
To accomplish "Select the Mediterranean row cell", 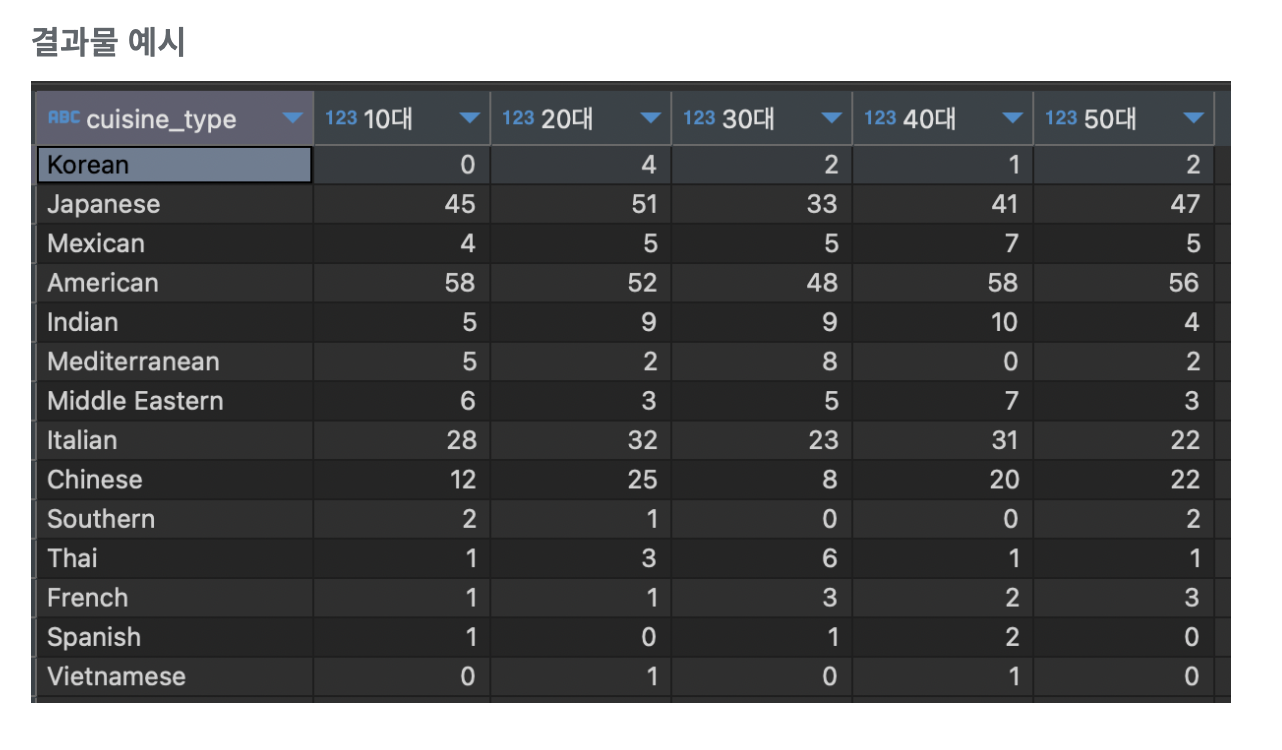I will 174,361.
